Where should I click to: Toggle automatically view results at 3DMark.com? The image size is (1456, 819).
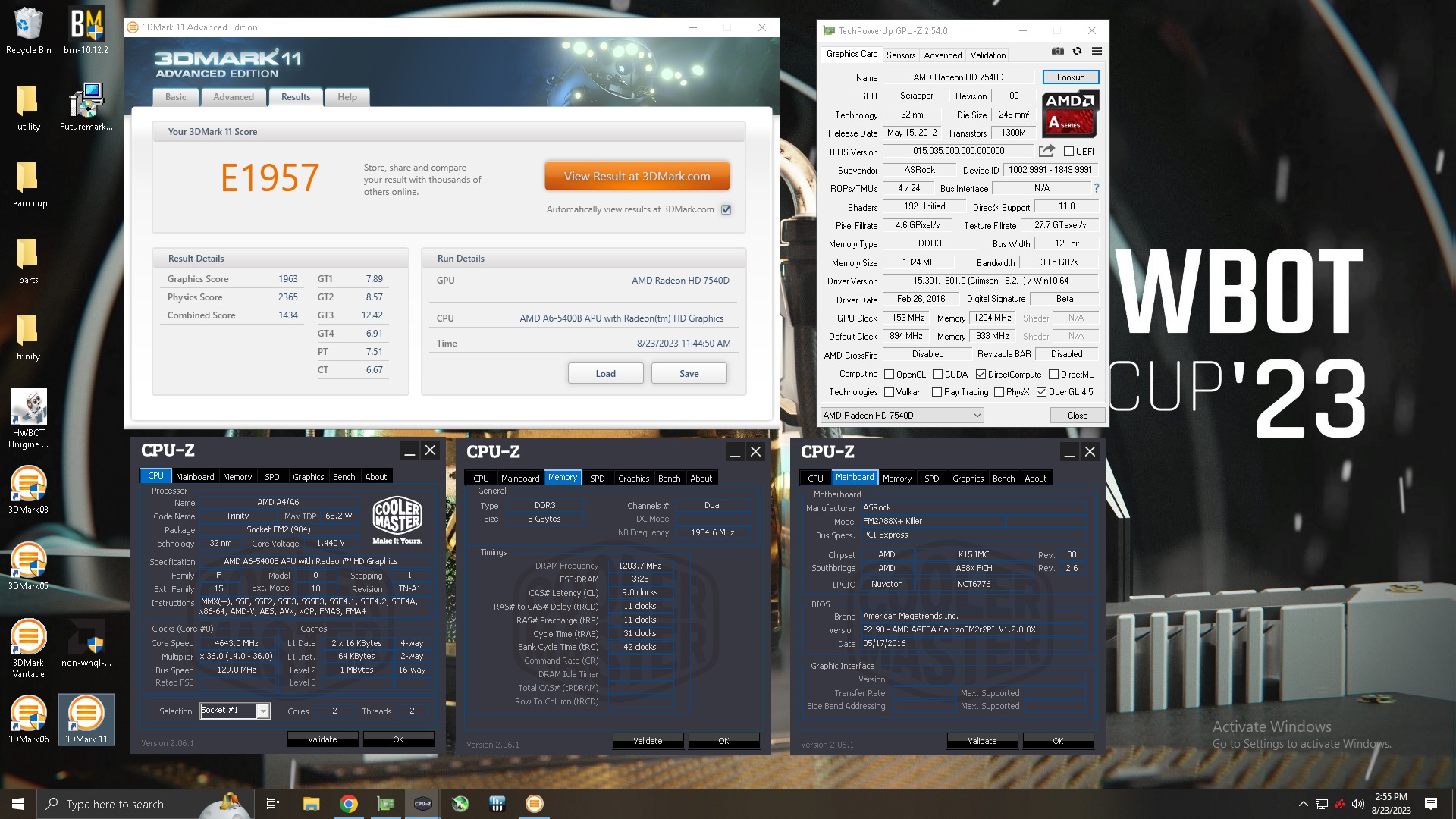pos(726,209)
